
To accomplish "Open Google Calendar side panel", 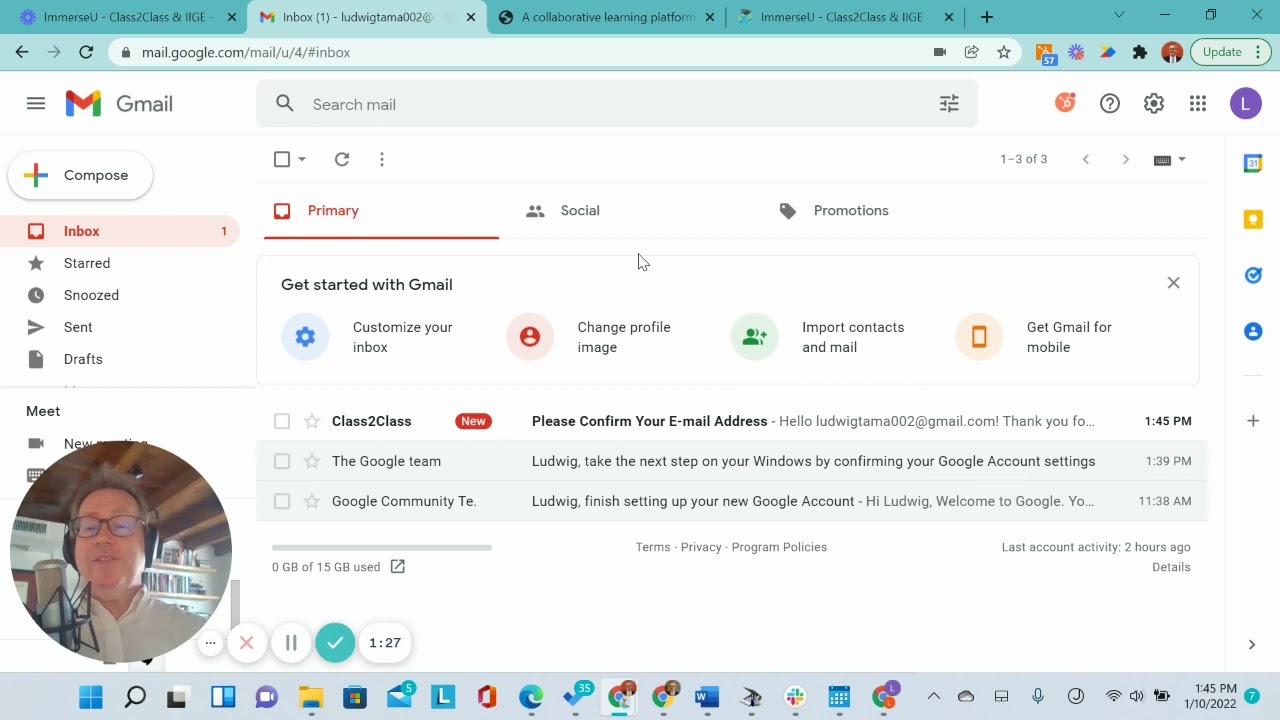I will [x=1253, y=163].
